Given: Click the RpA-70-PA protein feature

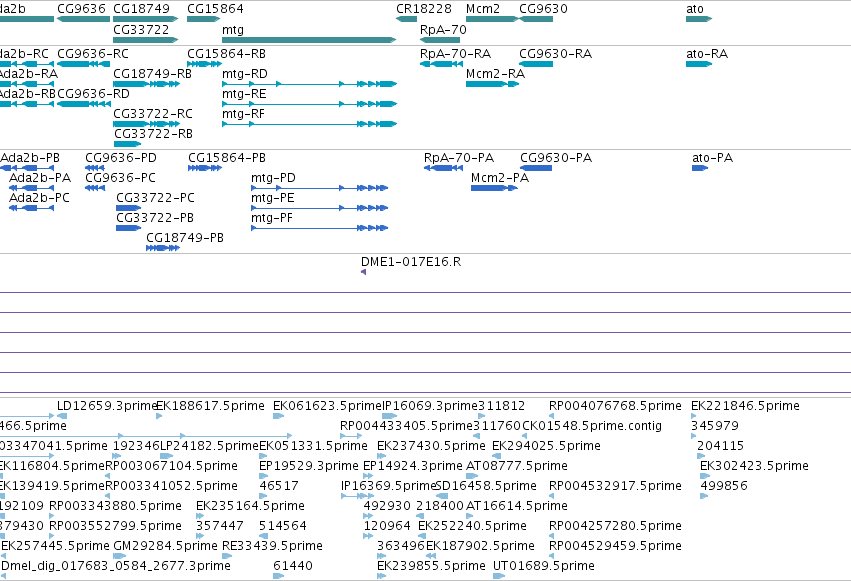Looking at the screenshot, I should pos(443,168).
